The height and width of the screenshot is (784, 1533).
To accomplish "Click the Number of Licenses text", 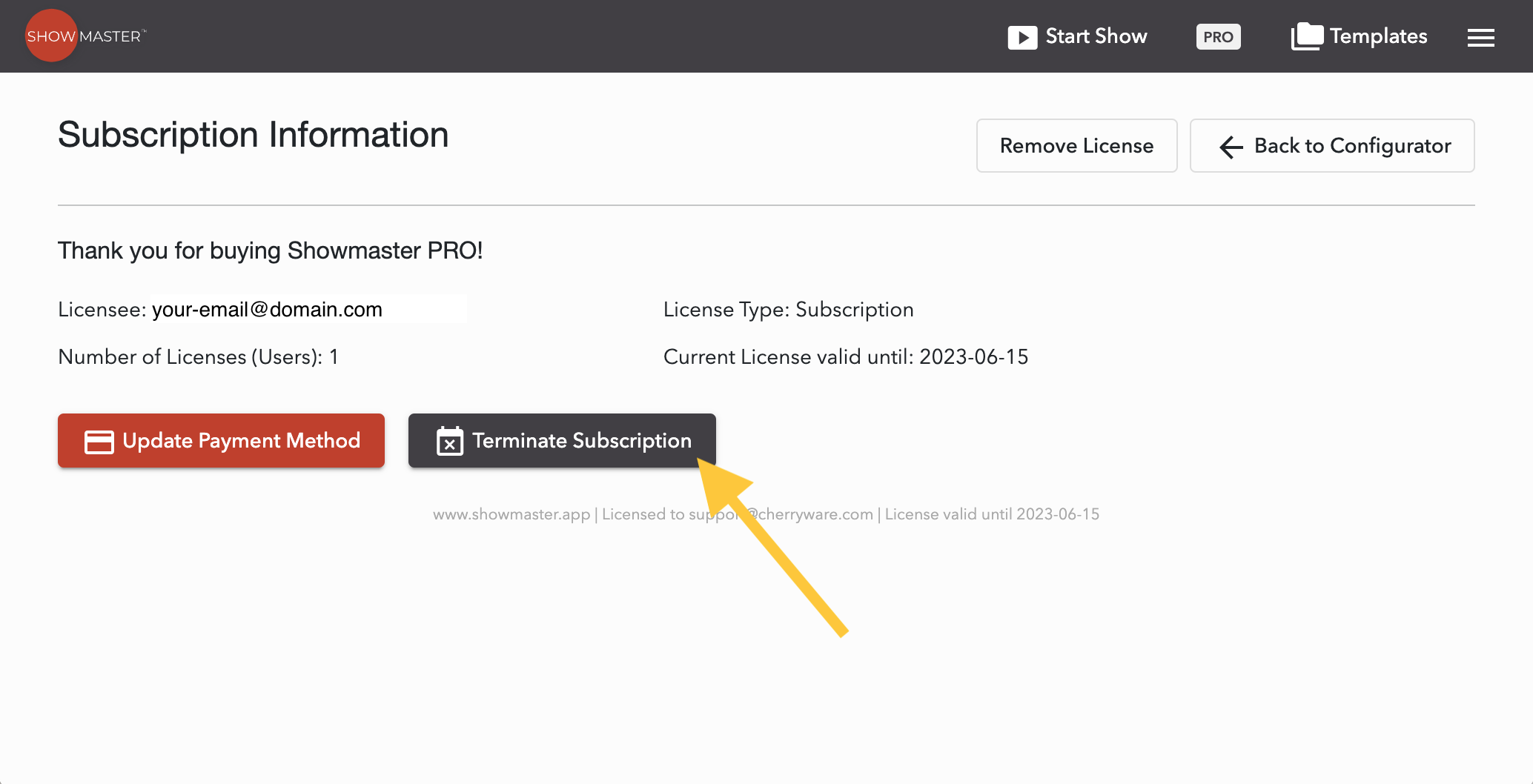I will coord(198,357).
